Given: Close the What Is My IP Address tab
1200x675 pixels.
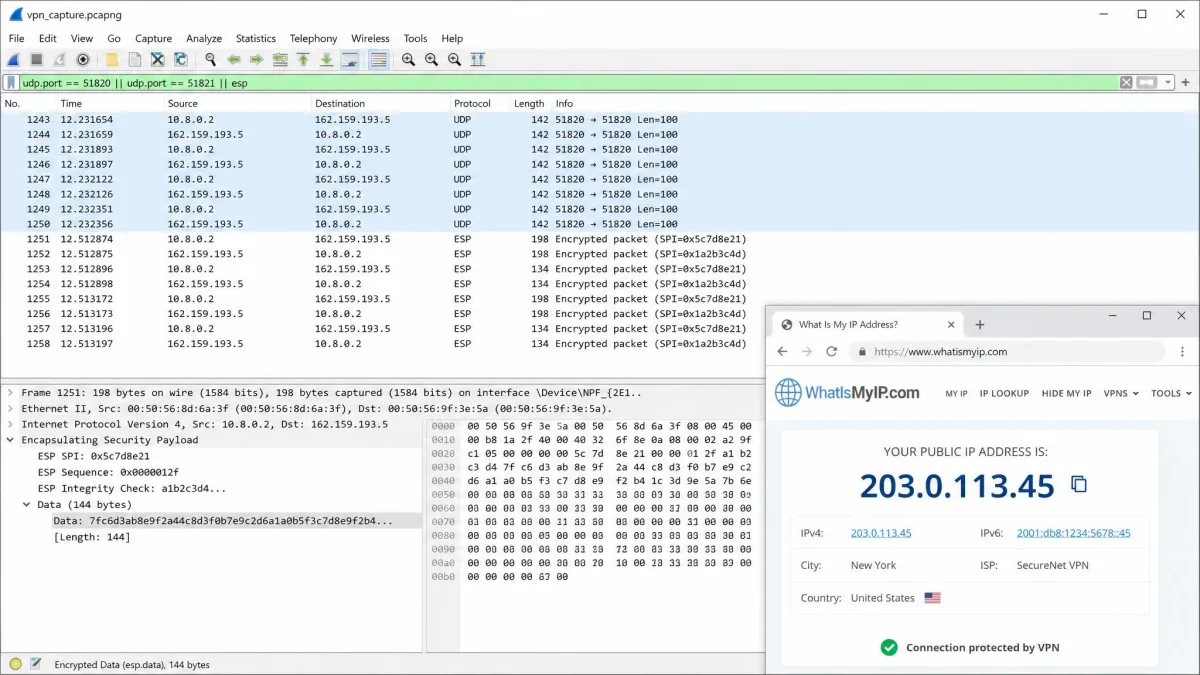Looking at the screenshot, I should coord(952,324).
